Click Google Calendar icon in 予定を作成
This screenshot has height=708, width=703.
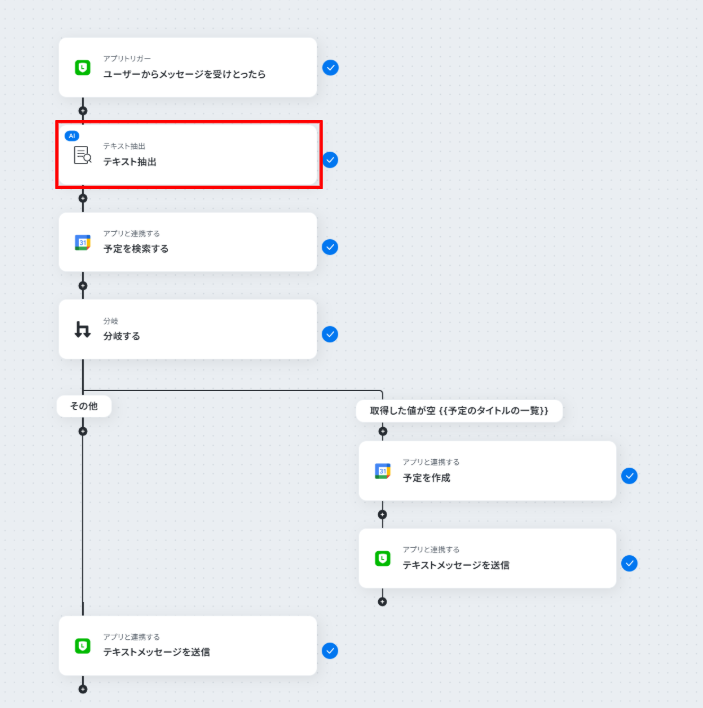382,471
